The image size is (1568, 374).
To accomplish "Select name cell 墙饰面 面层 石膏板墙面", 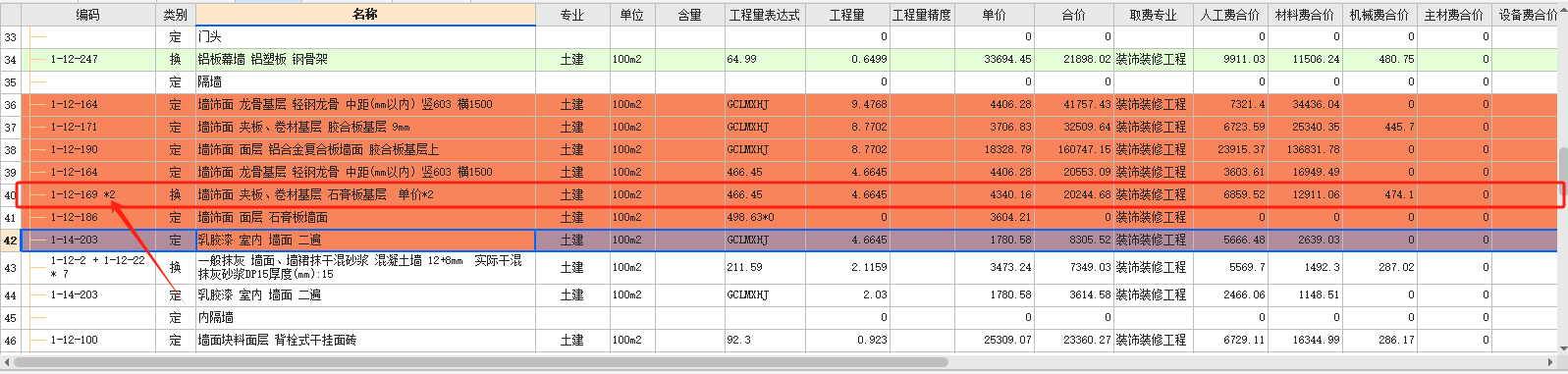I will 365,218.
